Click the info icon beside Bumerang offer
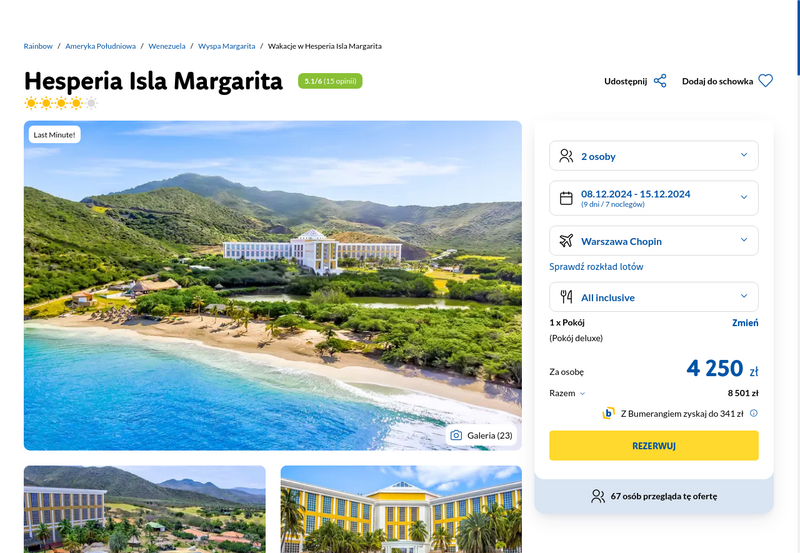The image size is (800, 553). (x=754, y=413)
